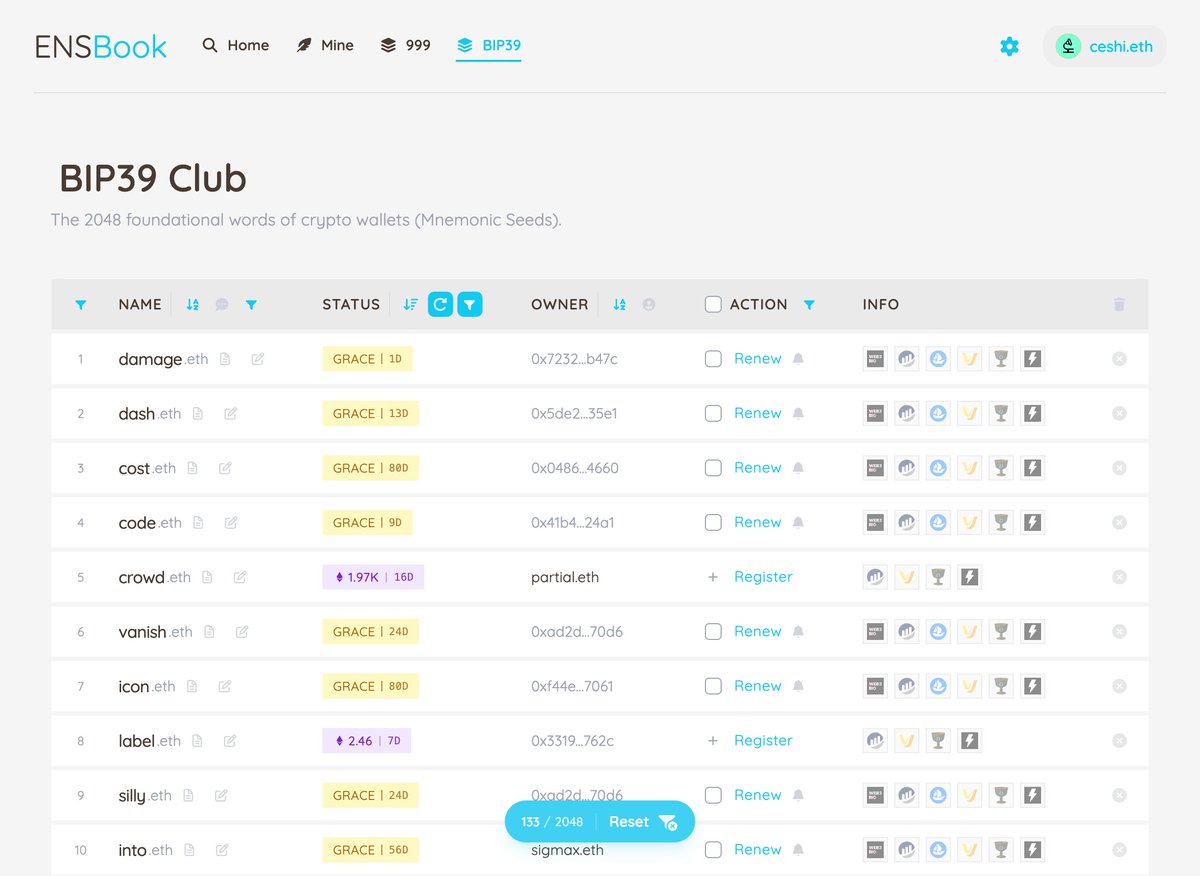The height and width of the screenshot is (876, 1200).
Task: Switch to the 999 club tab
Action: click(x=405, y=45)
